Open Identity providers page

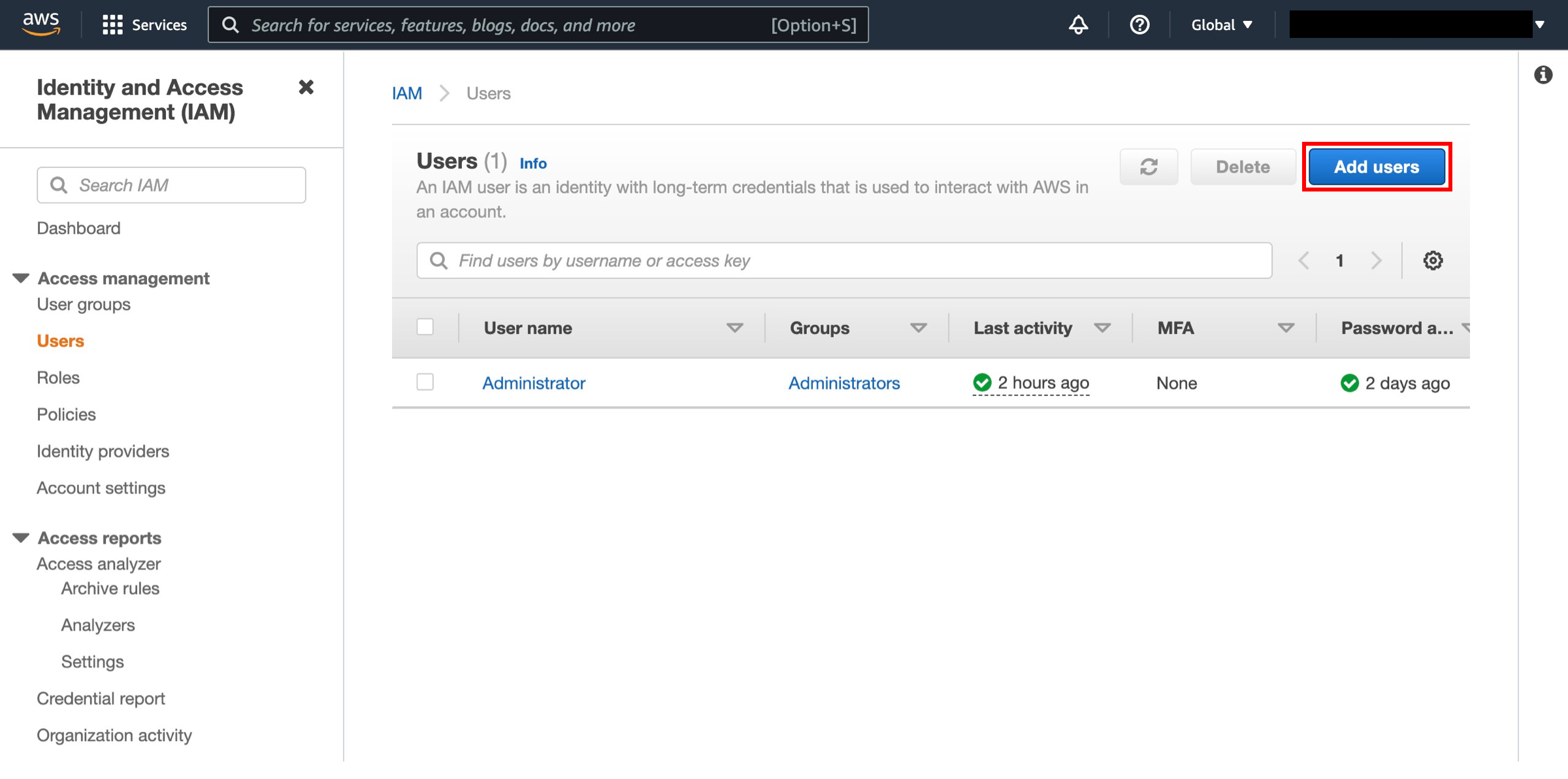point(103,452)
